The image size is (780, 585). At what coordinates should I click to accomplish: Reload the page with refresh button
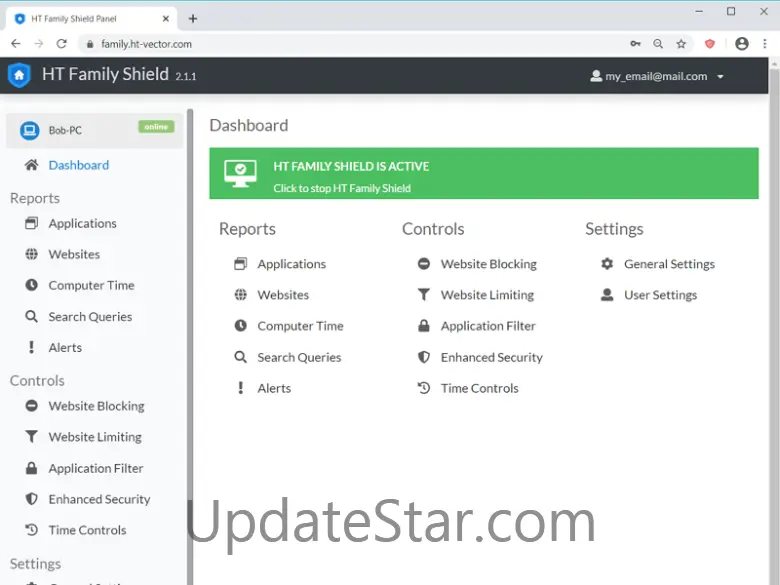62,44
